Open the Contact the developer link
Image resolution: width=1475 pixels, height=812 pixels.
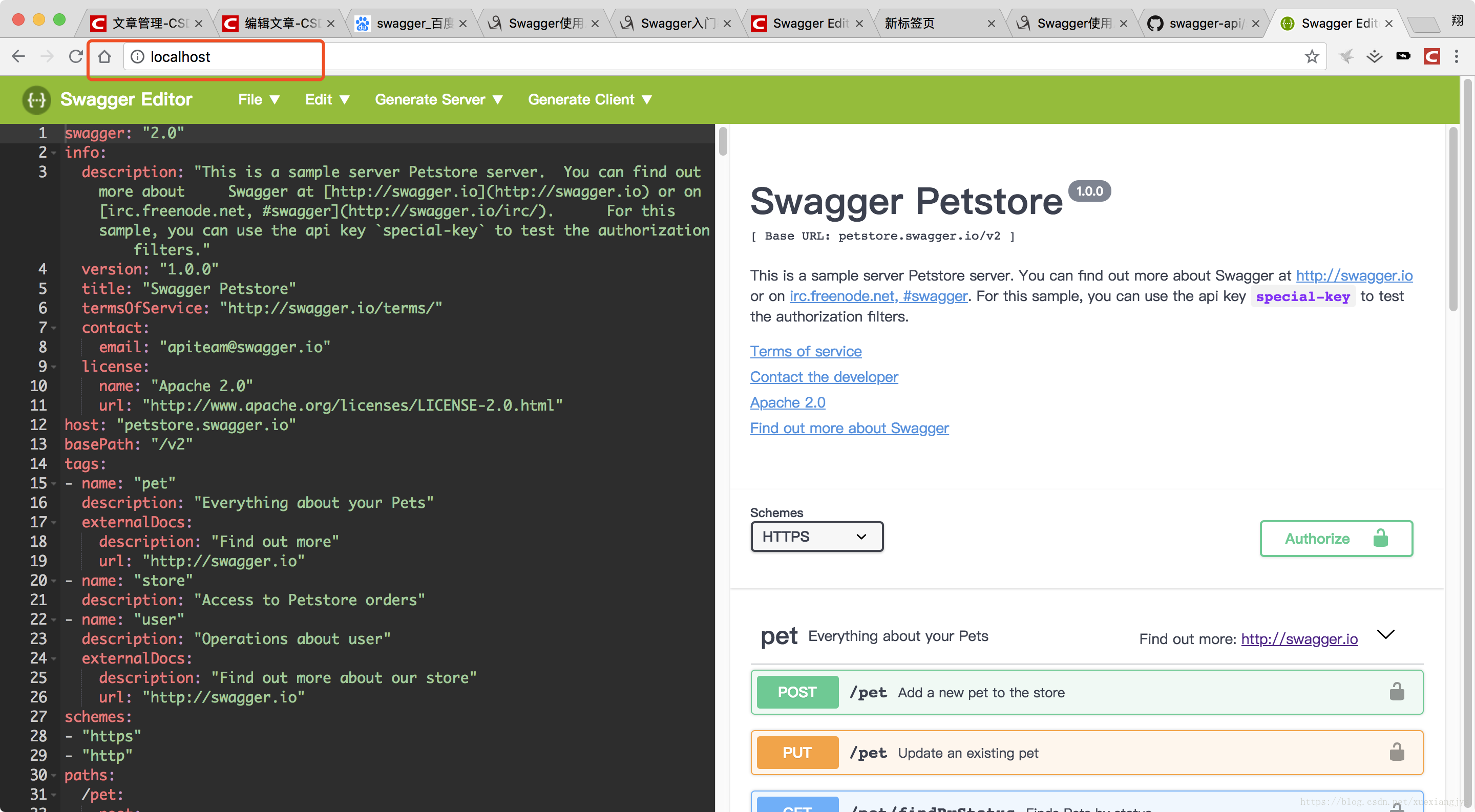[824, 376]
